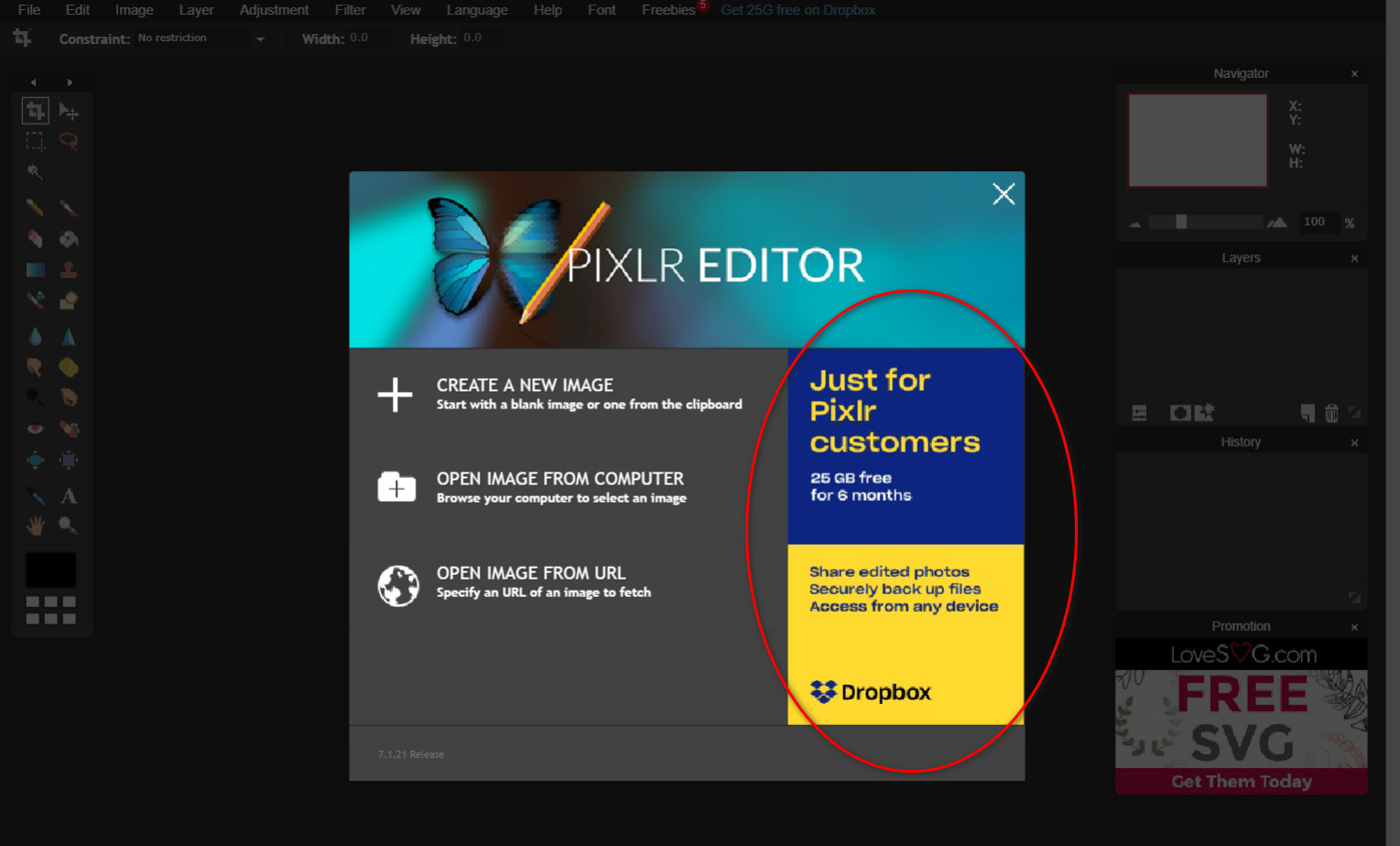Open the Constraint dropdown
The width and height of the screenshot is (1400, 846).
260,39
